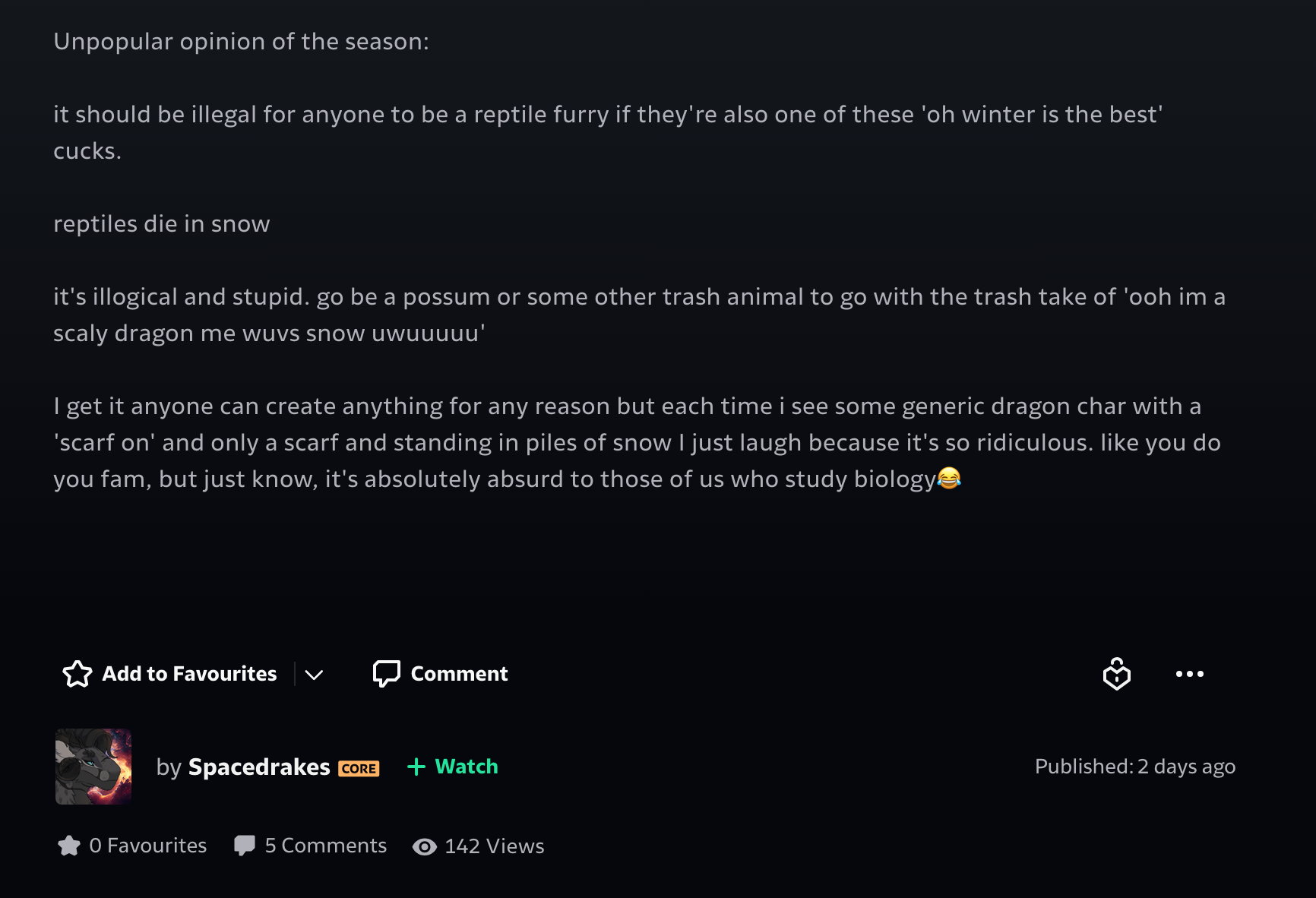
Task: Click the favourites count star icon
Action: point(69,846)
